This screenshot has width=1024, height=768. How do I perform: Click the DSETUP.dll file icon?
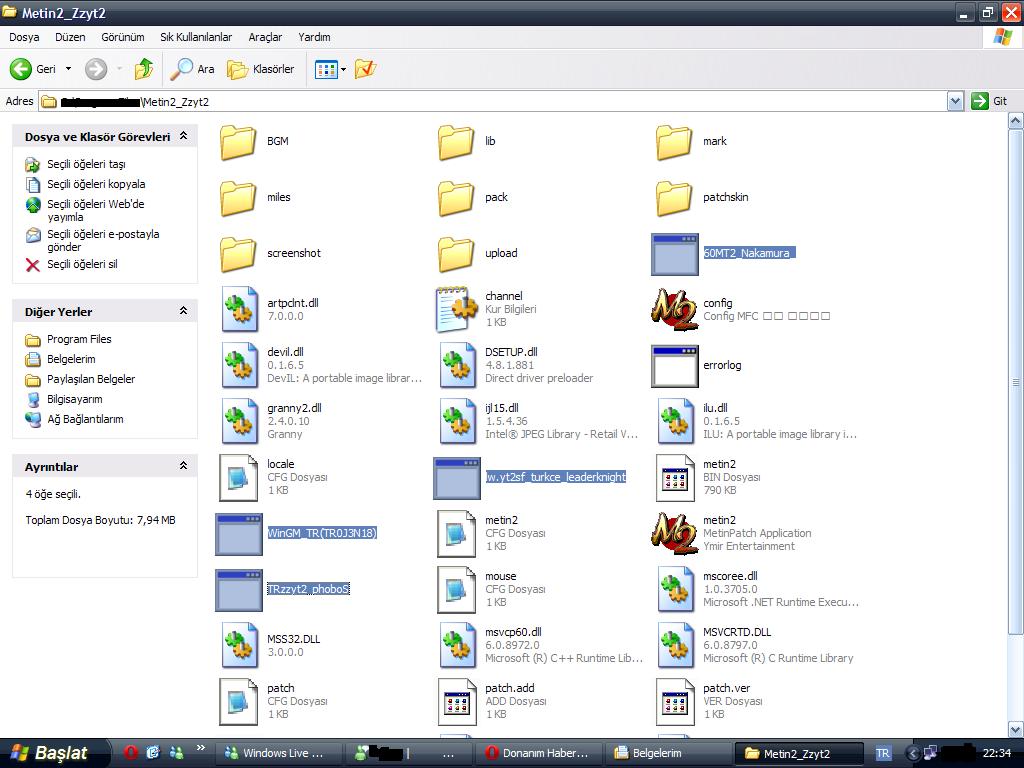[x=456, y=365]
